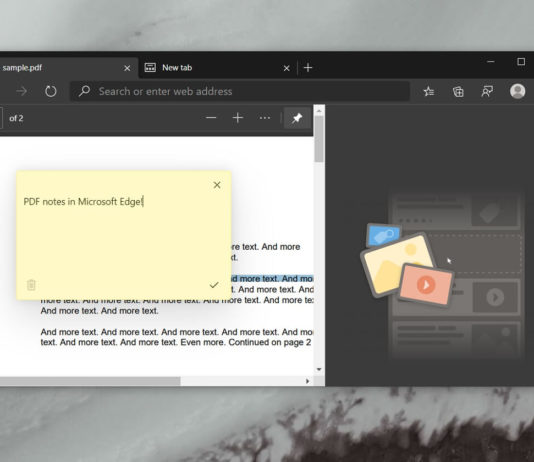This screenshot has width=534, height=462.
Task: Zoom in the PDF with plus
Action: point(238,118)
